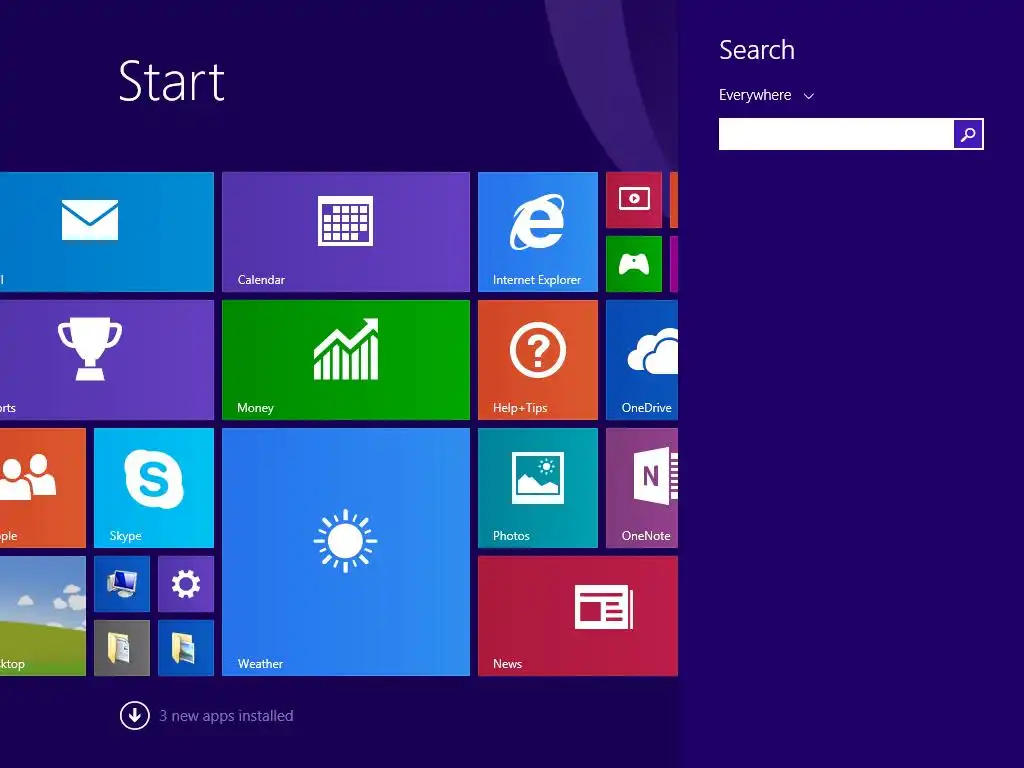Open the PC Settings gear tile
Screen dimensions: 1024x768
pos(185,584)
